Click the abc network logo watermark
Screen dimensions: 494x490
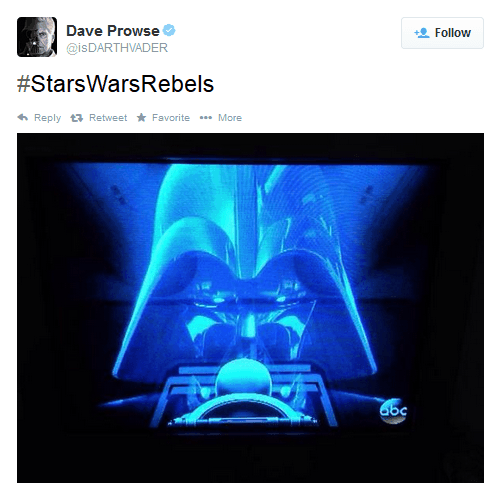point(393,411)
